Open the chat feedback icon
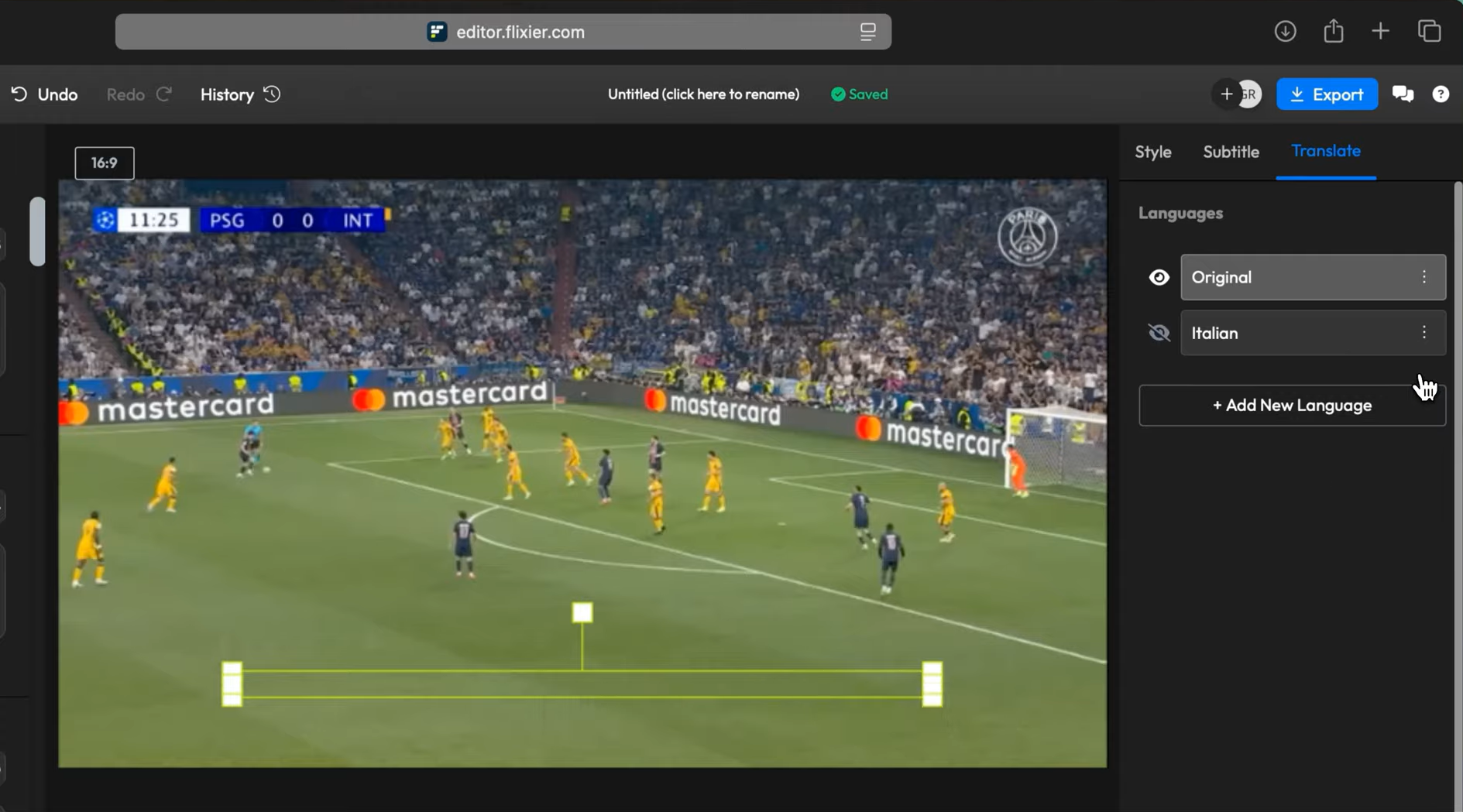Viewport: 1463px width, 812px height. (x=1403, y=94)
